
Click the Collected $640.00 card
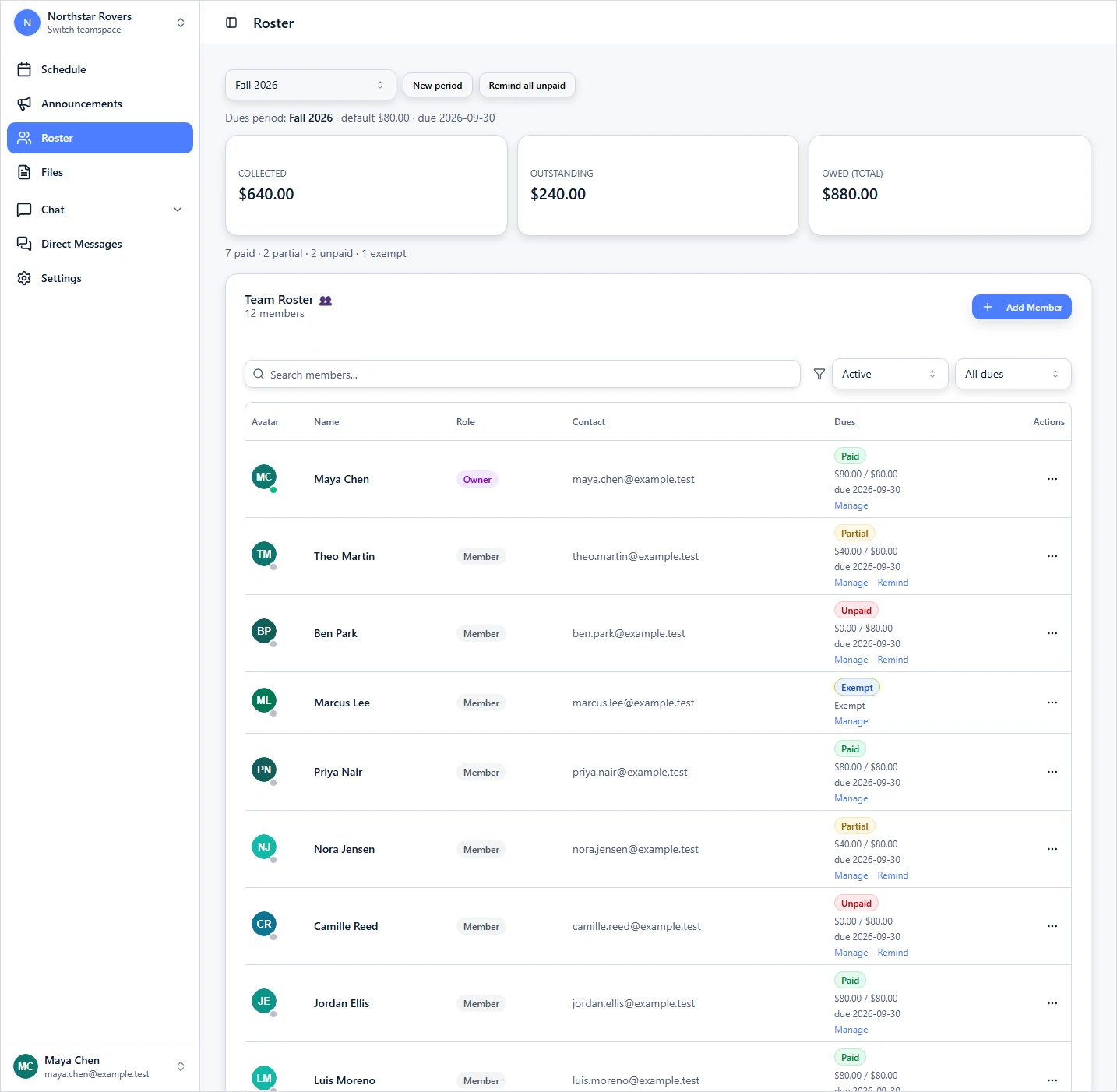pos(366,185)
